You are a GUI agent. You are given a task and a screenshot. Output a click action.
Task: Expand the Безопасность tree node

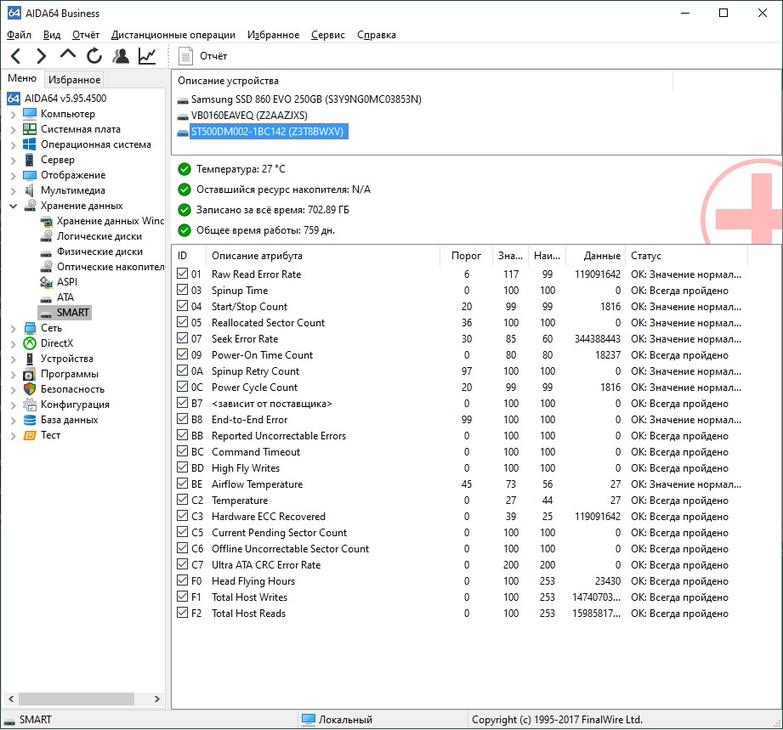coord(13,390)
